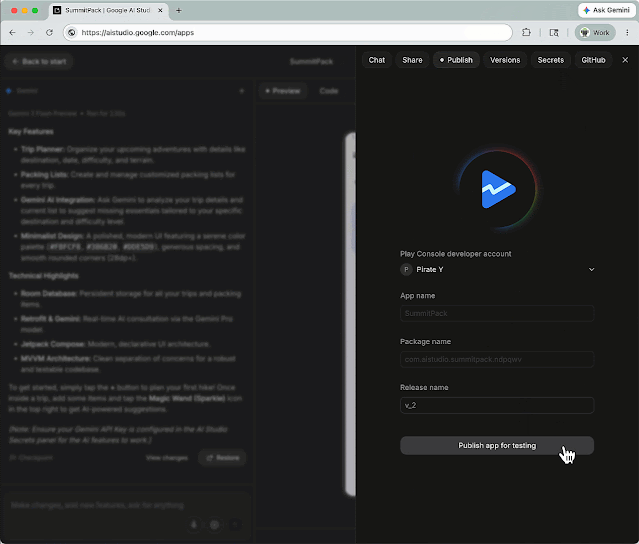Image resolution: width=639 pixels, height=544 pixels.
Task: Open the browser extensions puzzle icon
Action: point(527,33)
